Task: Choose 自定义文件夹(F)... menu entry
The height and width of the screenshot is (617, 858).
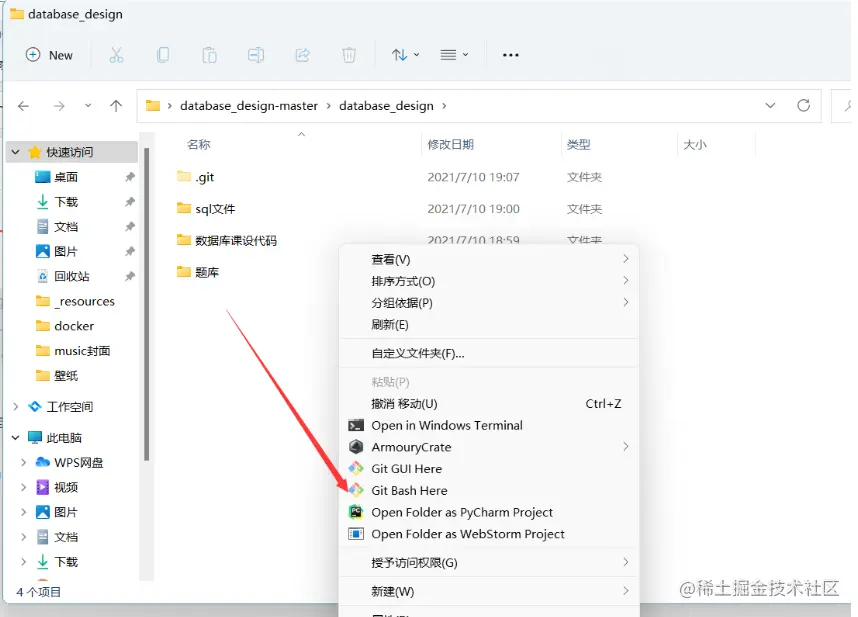Action: click(489, 353)
